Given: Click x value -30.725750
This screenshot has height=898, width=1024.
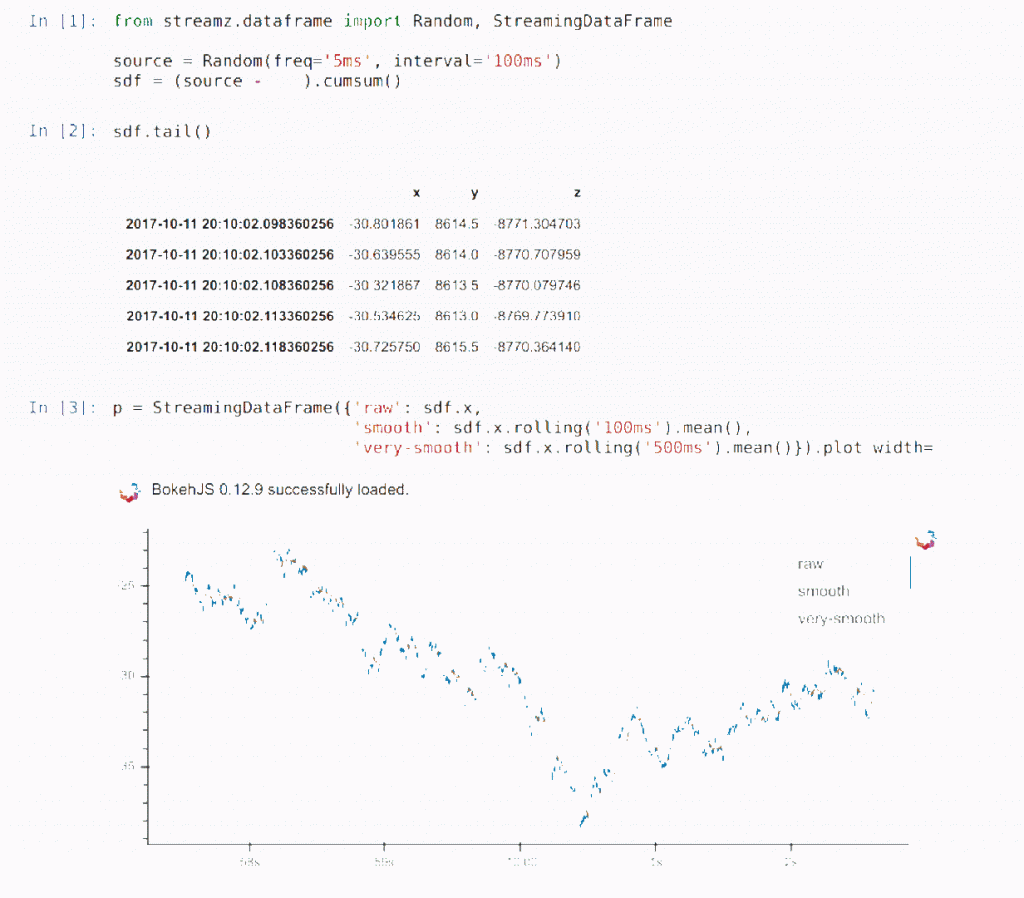Looking at the screenshot, I should pyautogui.click(x=384, y=347).
